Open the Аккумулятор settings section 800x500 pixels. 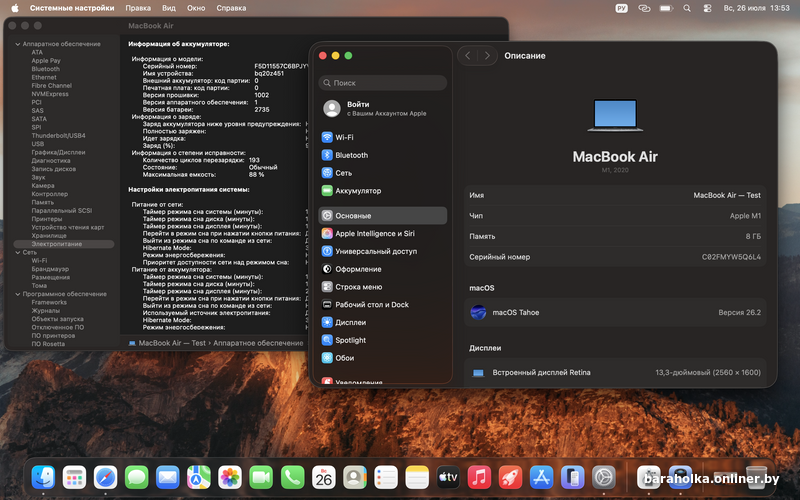click(383, 191)
